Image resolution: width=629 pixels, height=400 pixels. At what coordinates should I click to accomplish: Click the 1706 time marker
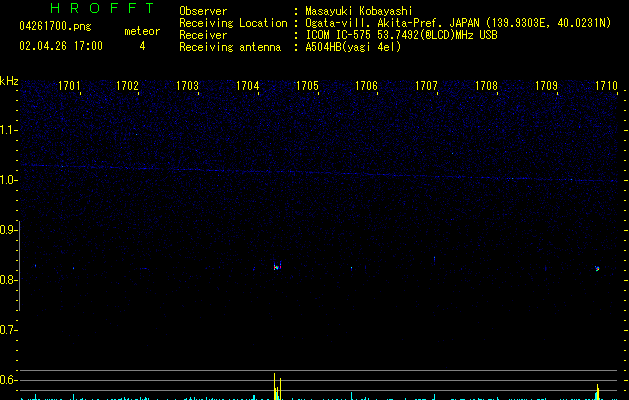[x=366, y=86]
